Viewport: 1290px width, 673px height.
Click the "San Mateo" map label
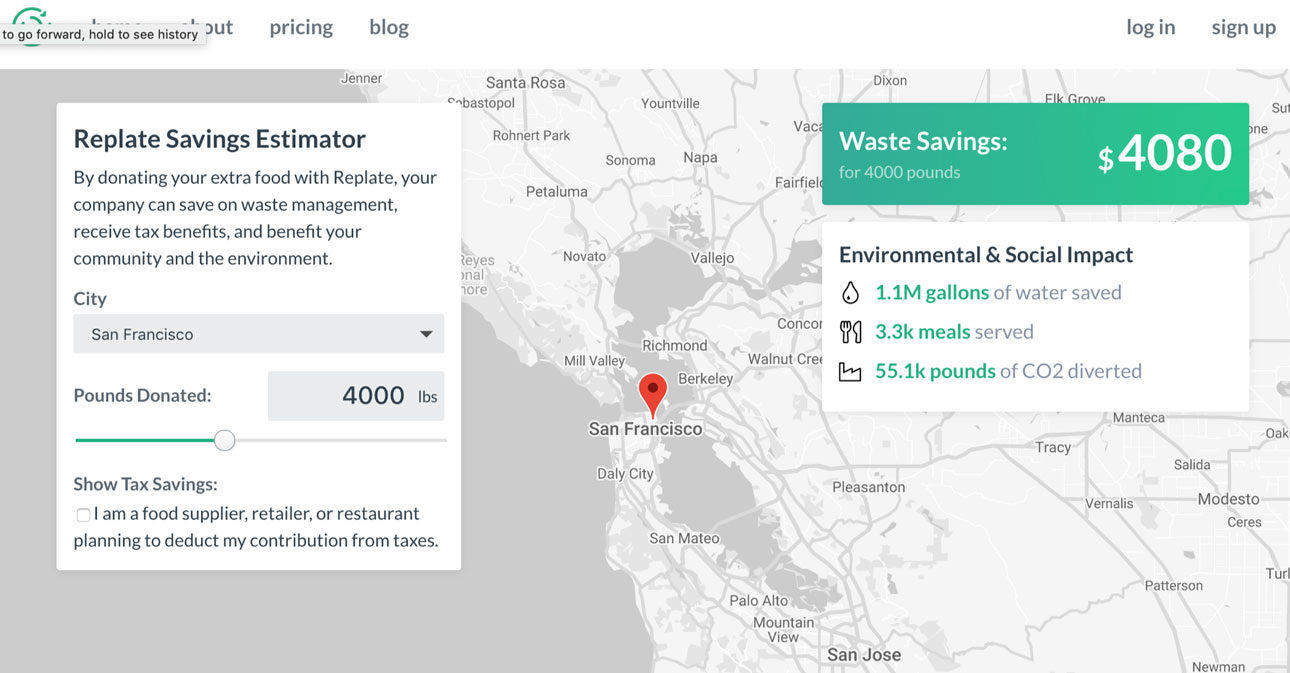pyautogui.click(x=684, y=538)
